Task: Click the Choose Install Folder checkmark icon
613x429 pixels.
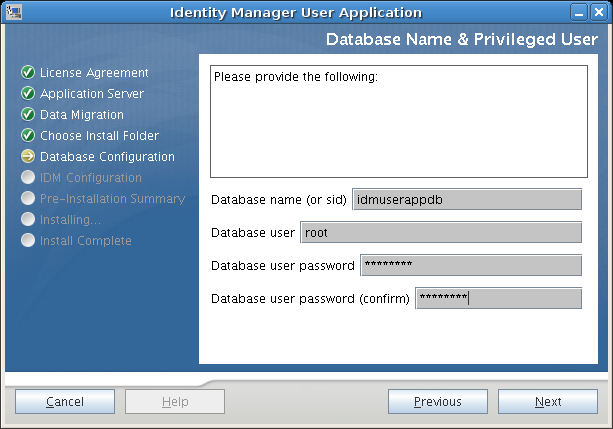Action: [x=28, y=136]
